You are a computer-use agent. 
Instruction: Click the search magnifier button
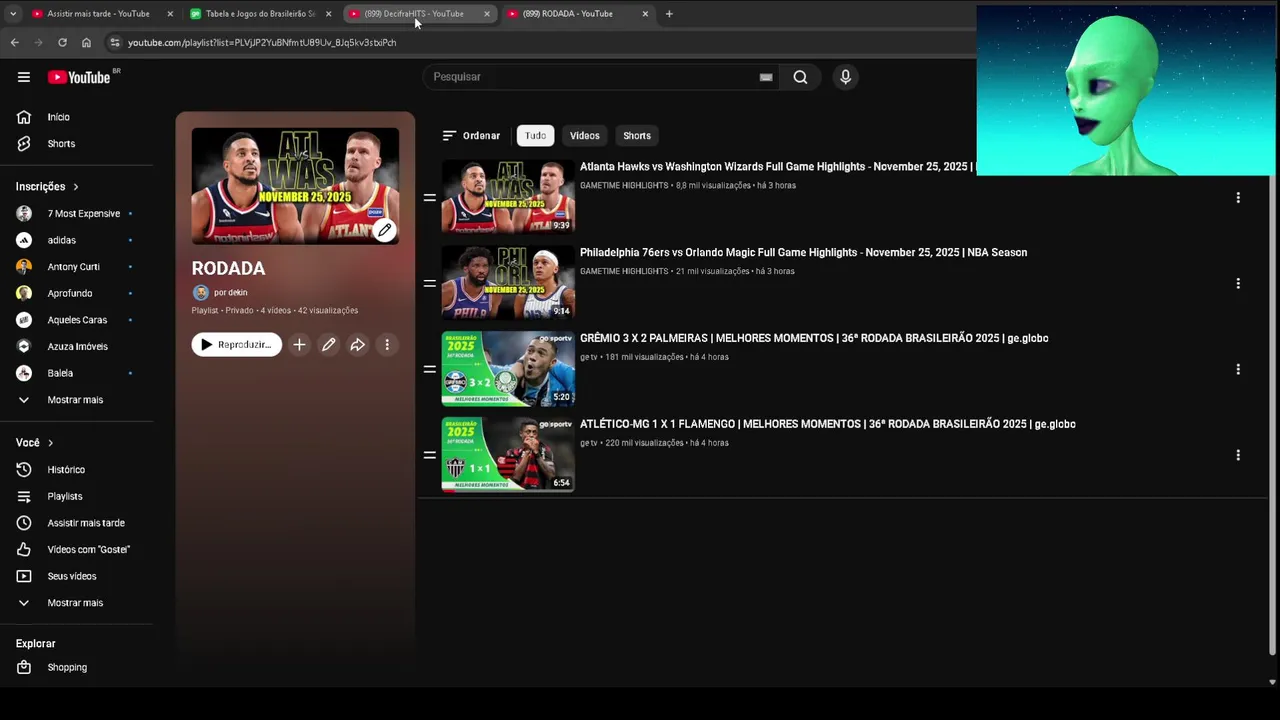(800, 77)
